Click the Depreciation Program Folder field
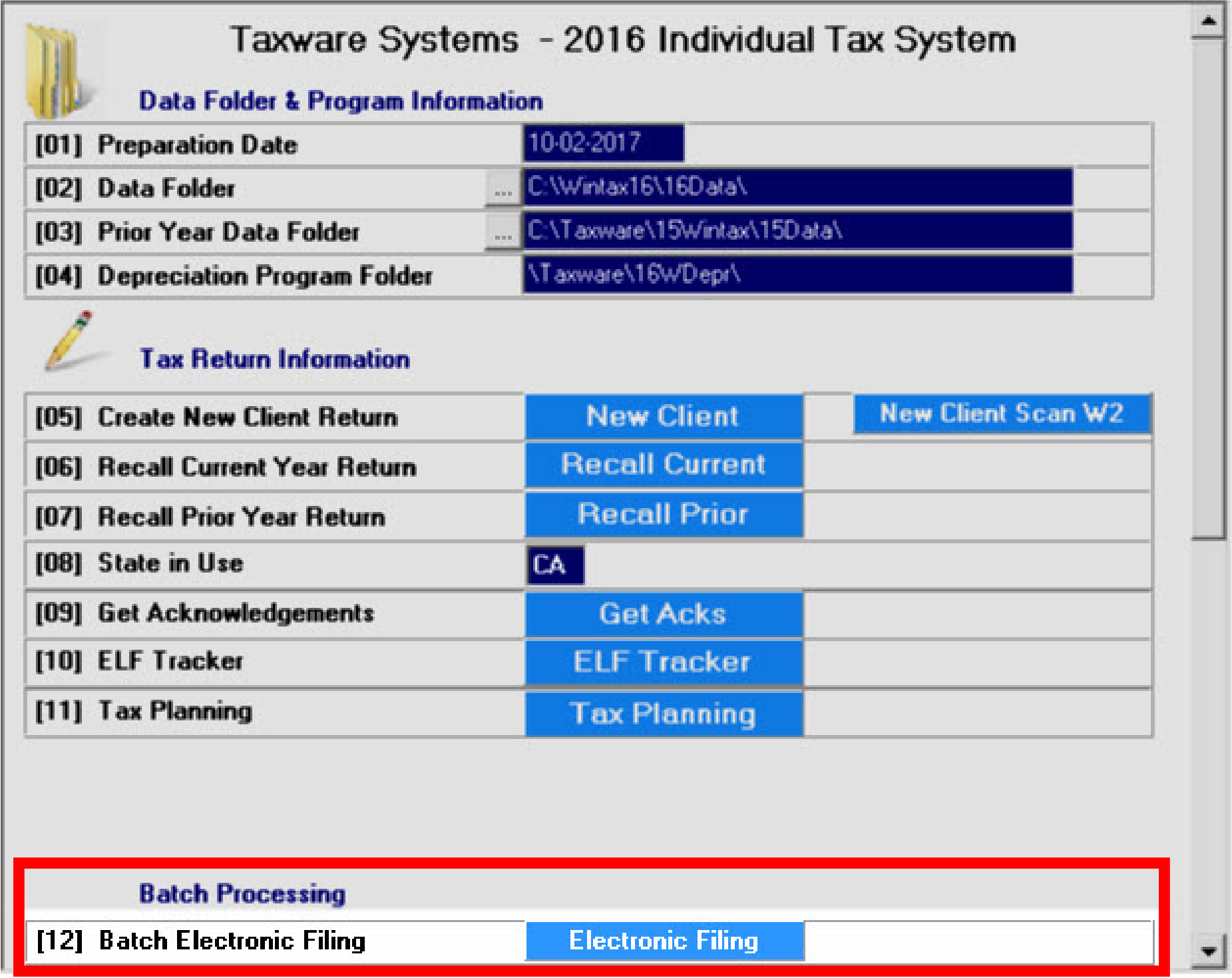The image size is (1232, 978). pos(798,274)
